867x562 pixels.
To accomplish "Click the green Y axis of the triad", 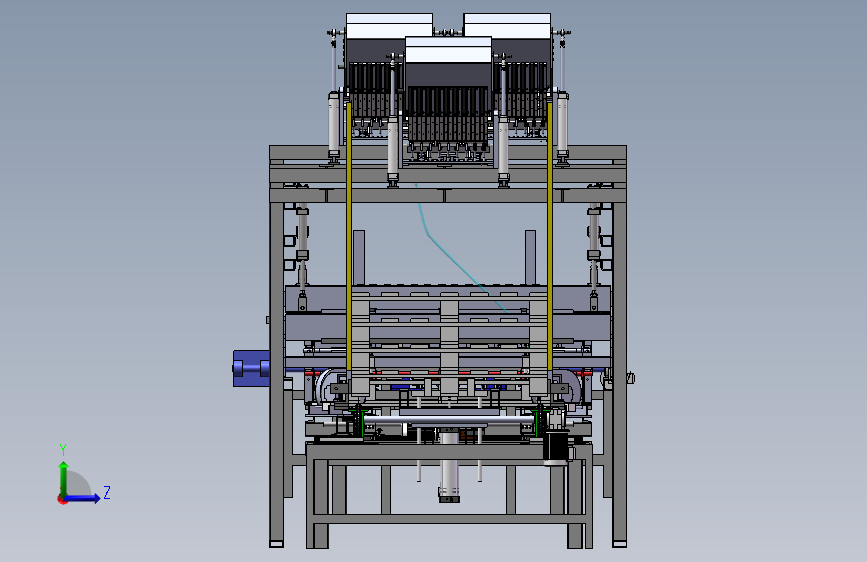I will [x=64, y=479].
